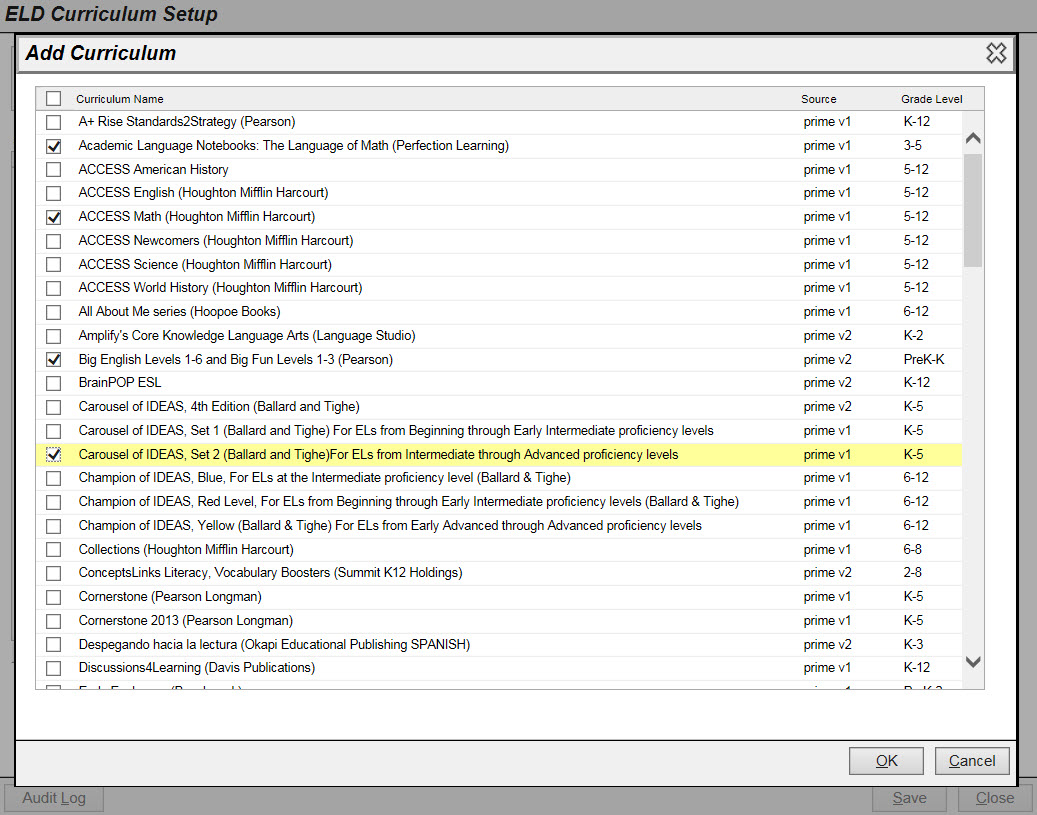This screenshot has width=1037, height=815.
Task: Click 'ACCESS Newcomers' row text
Action: [x=216, y=240]
